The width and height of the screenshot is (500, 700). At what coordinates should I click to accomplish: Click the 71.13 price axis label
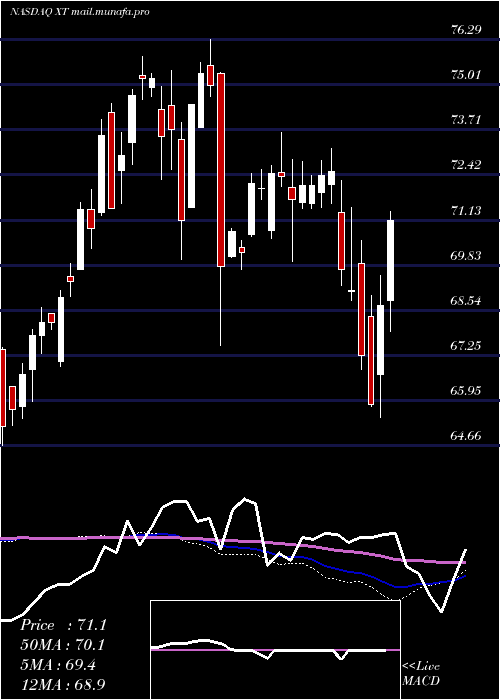pos(466,210)
